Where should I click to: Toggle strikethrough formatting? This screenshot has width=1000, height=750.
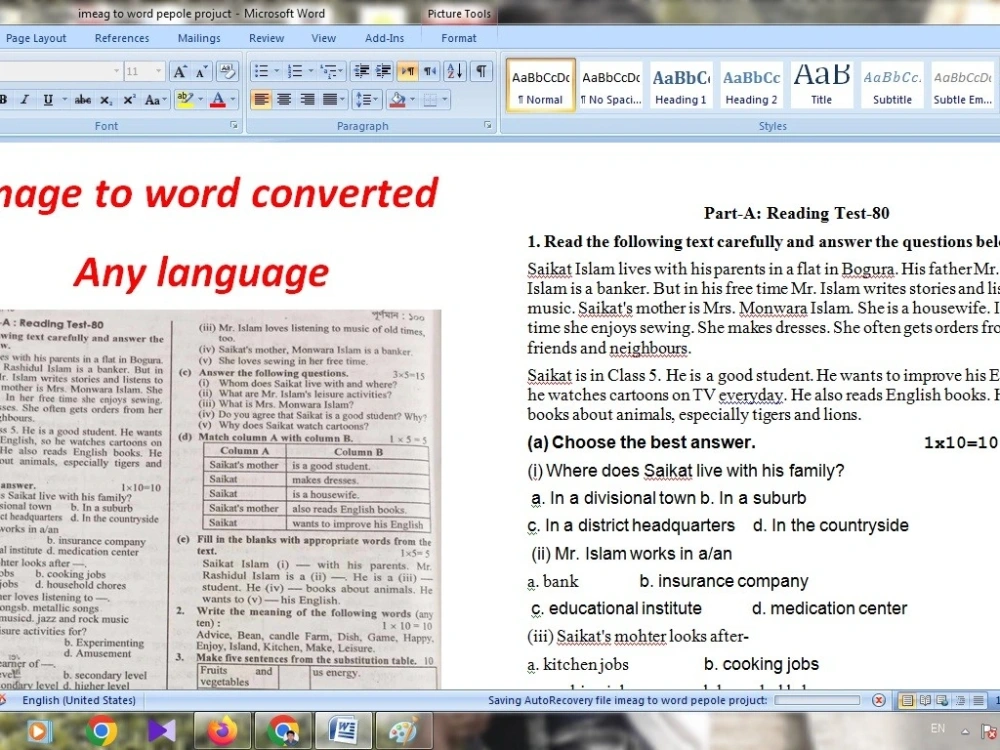[x=82, y=99]
